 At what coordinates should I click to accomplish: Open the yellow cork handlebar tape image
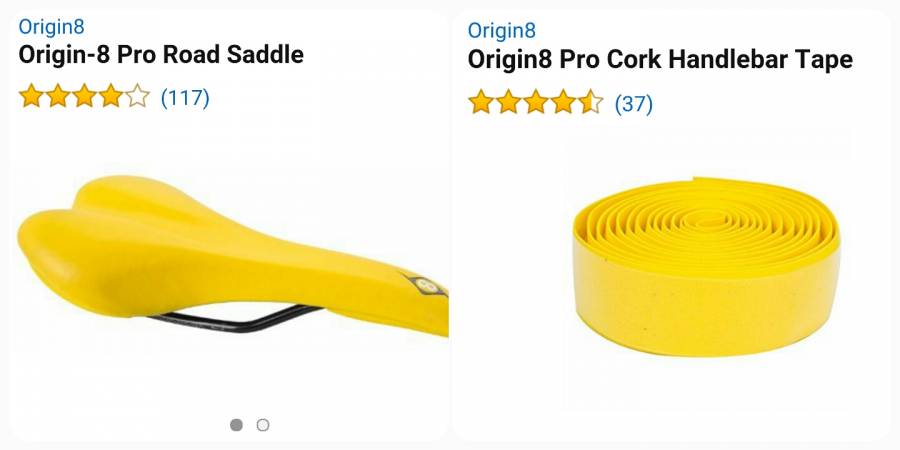tap(707, 266)
